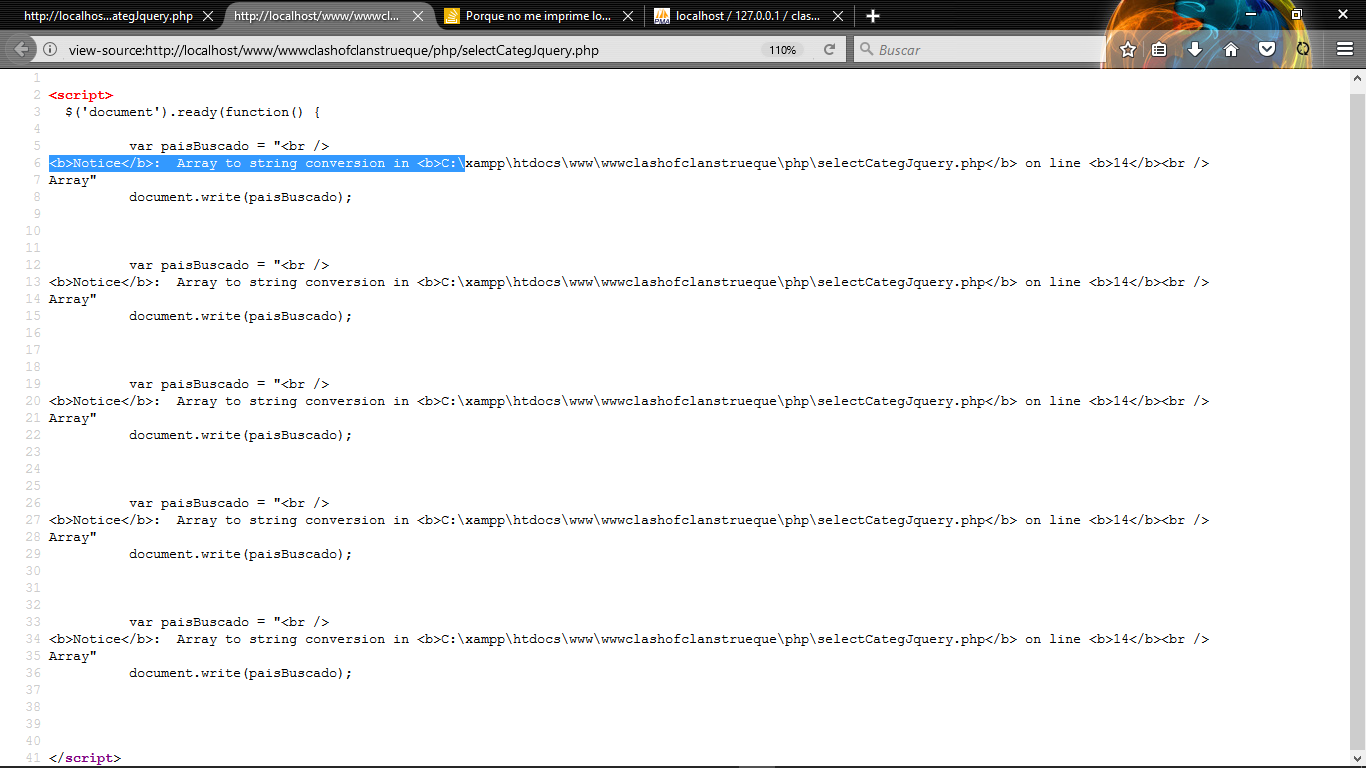Click the highlighted Notice text on line 6

tap(257, 163)
